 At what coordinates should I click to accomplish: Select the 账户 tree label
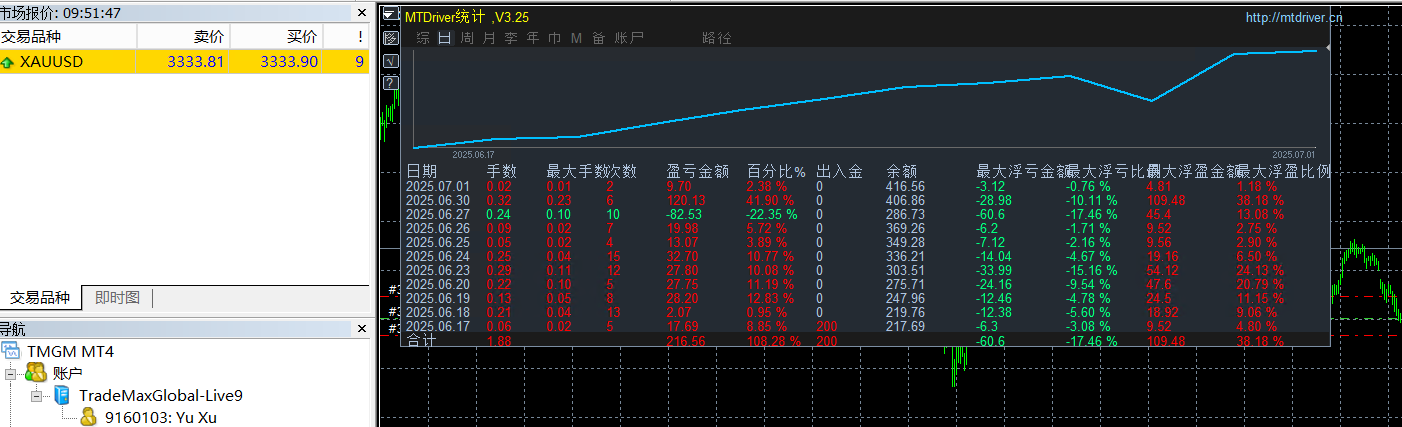click(x=67, y=373)
